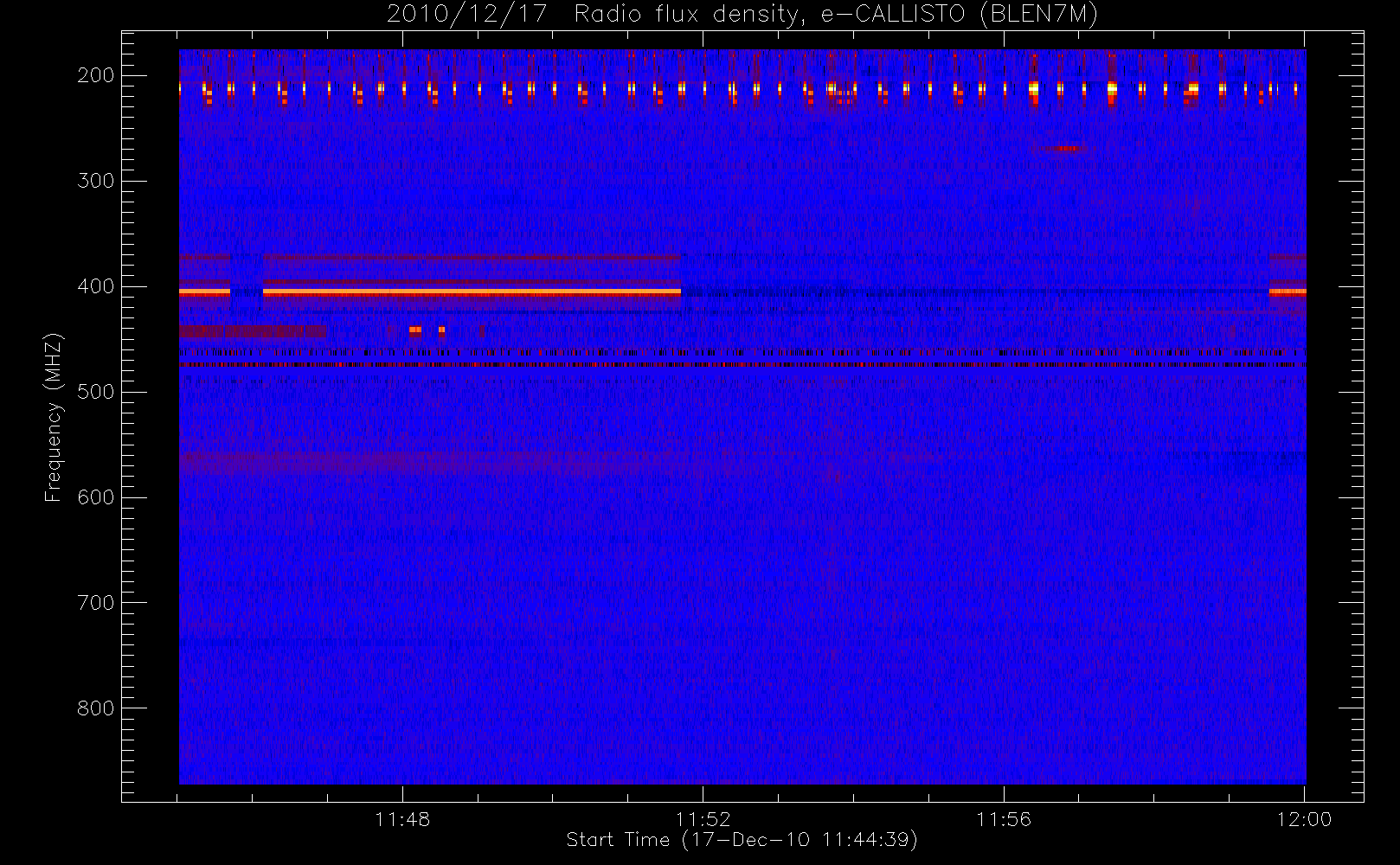Click the 12:00 time tick label

click(x=1304, y=819)
